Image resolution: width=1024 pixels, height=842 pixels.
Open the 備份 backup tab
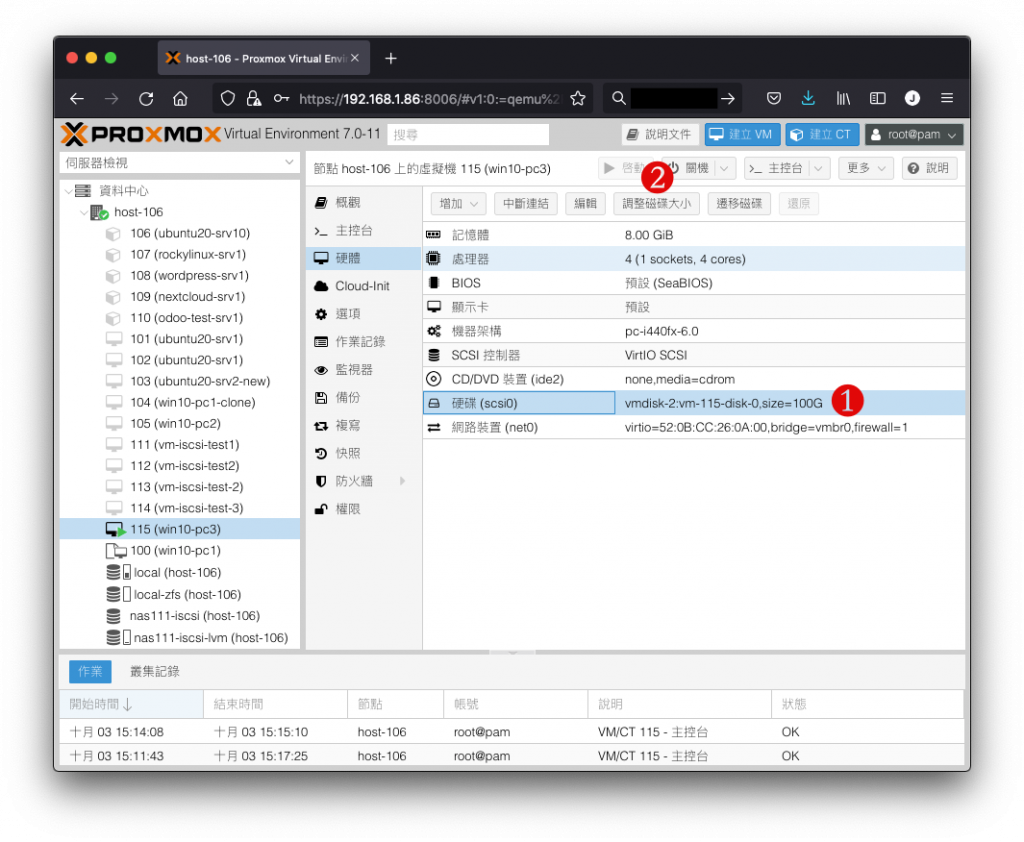point(364,398)
